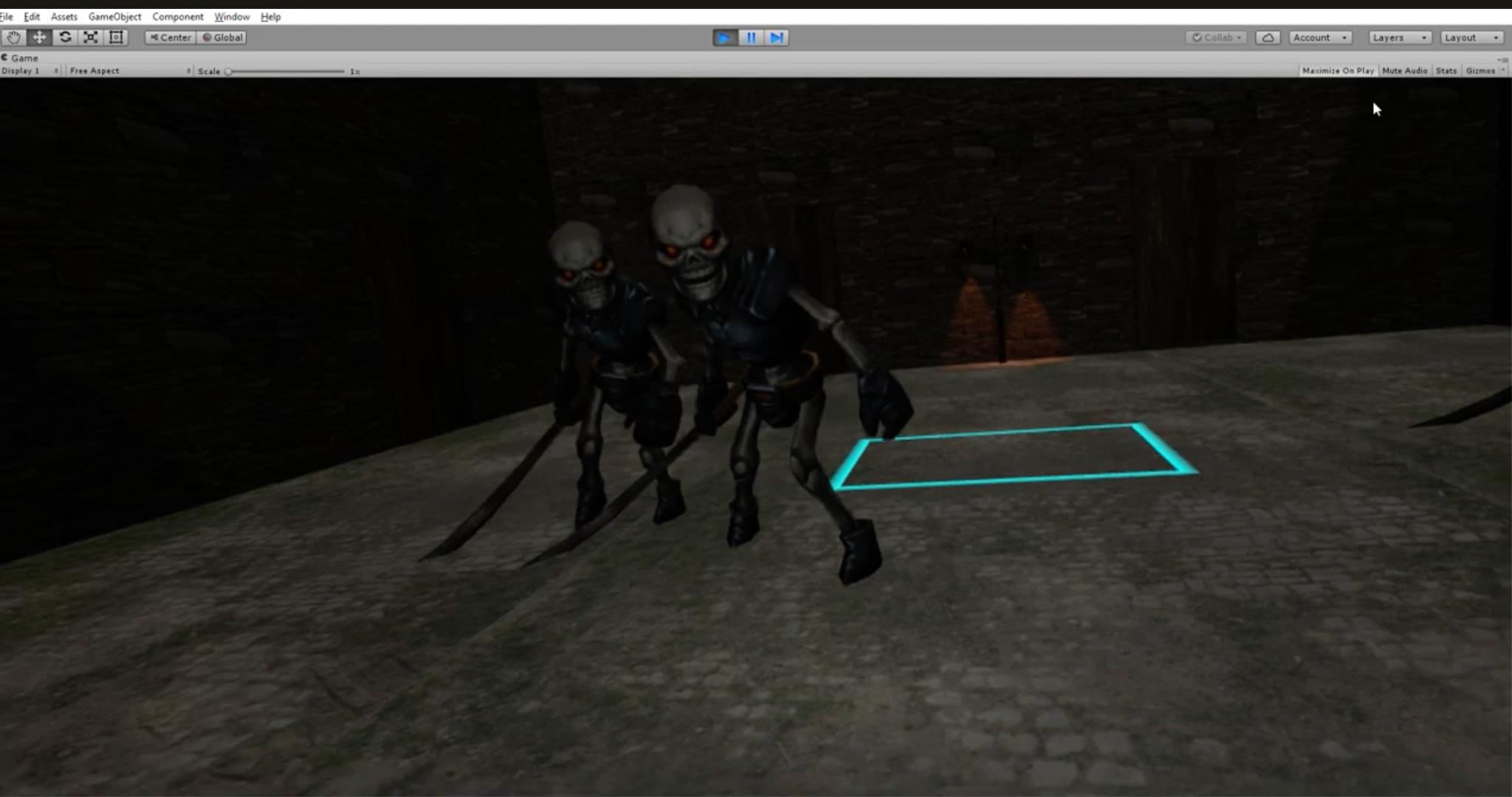This screenshot has width=1512, height=797.
Task: Toggle the Stats overlay
Action: point(1446,71)
